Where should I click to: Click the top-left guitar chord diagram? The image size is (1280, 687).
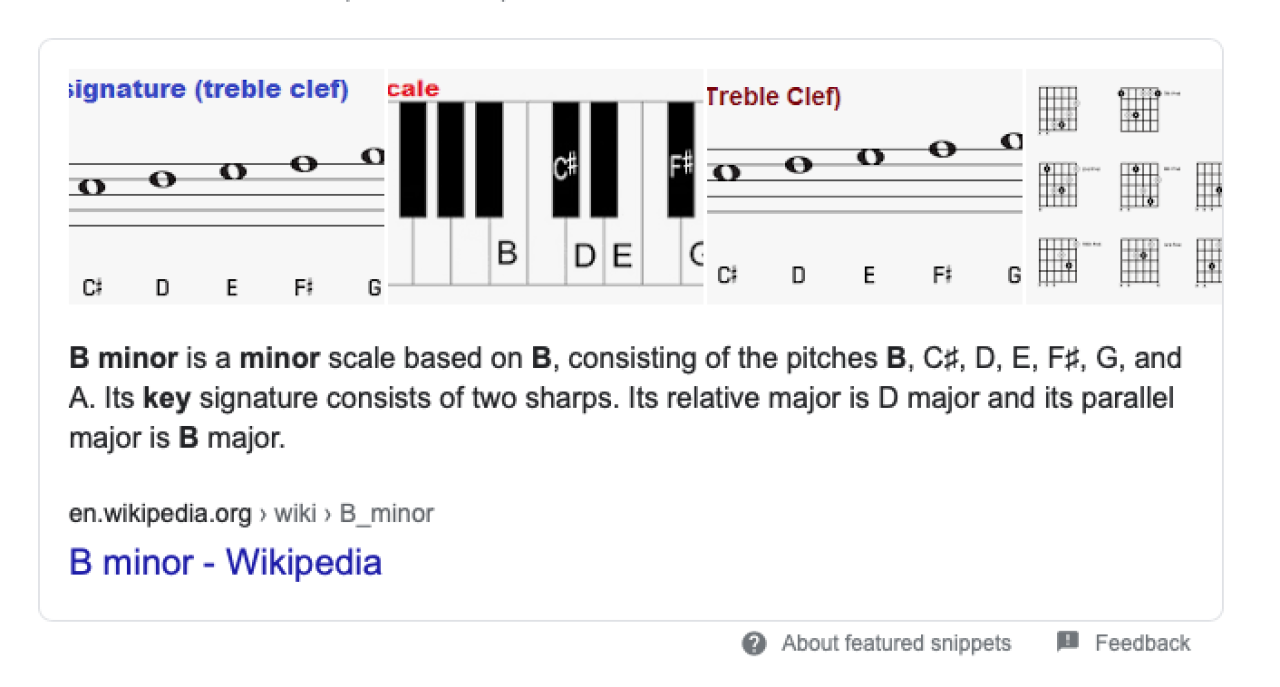(x=1056, y=109)
